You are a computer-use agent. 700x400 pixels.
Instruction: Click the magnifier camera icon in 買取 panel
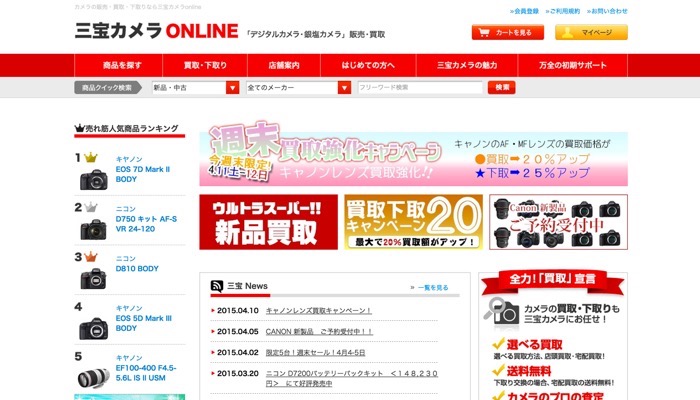(x=501, y=310)
